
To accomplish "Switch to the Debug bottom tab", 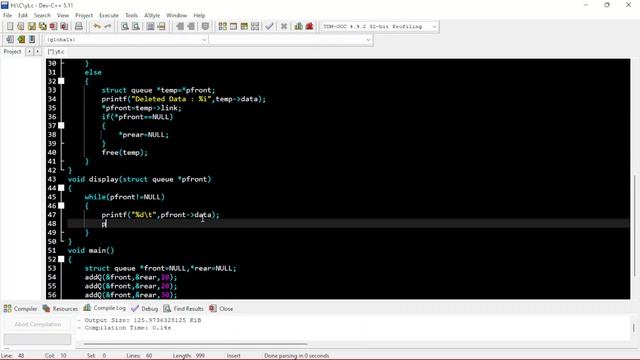I will coord(144,309).
